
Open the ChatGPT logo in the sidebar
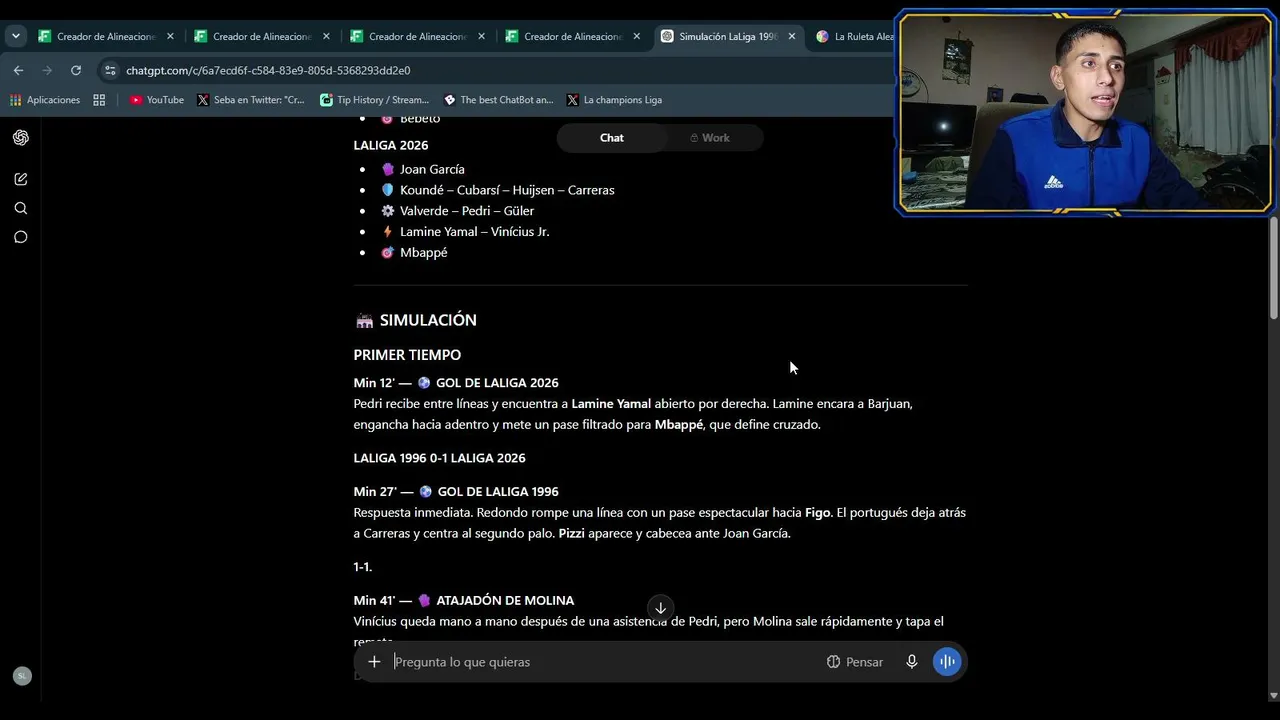coord(20,138)
